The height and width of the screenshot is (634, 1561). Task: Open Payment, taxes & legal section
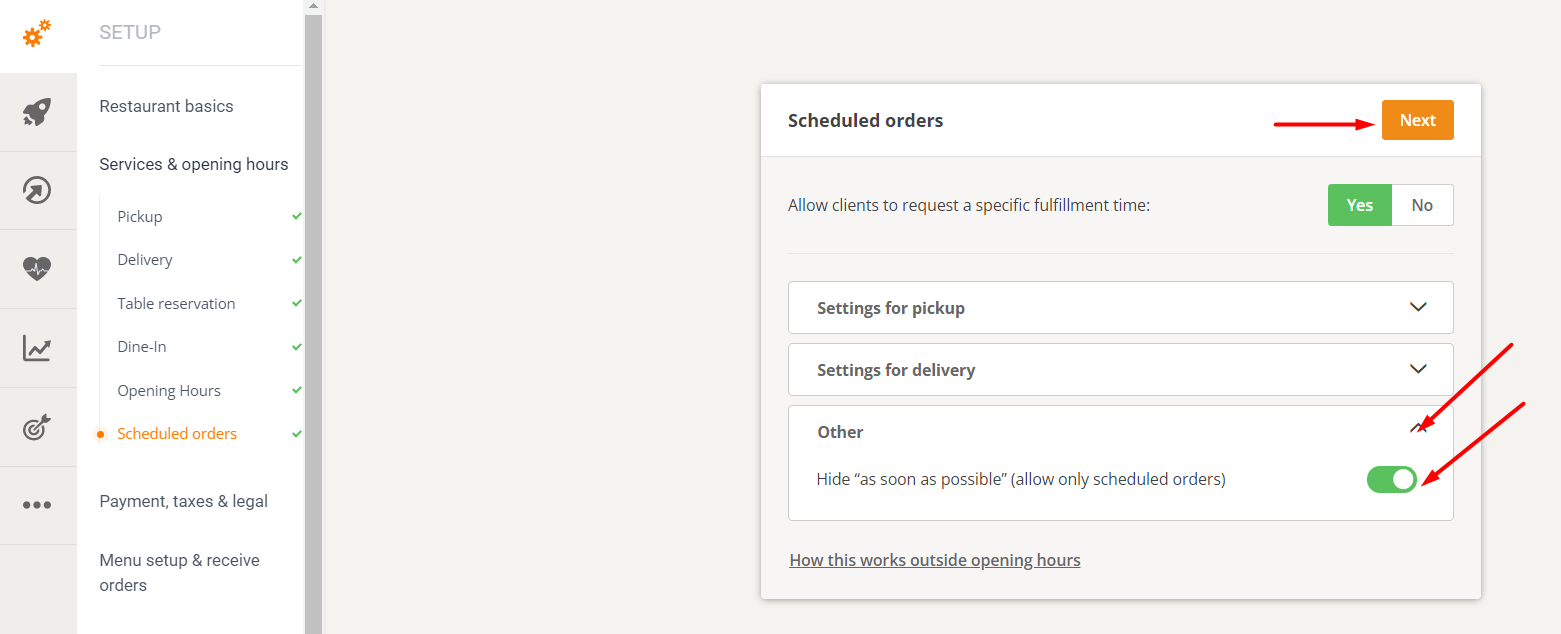click(183, 501)
